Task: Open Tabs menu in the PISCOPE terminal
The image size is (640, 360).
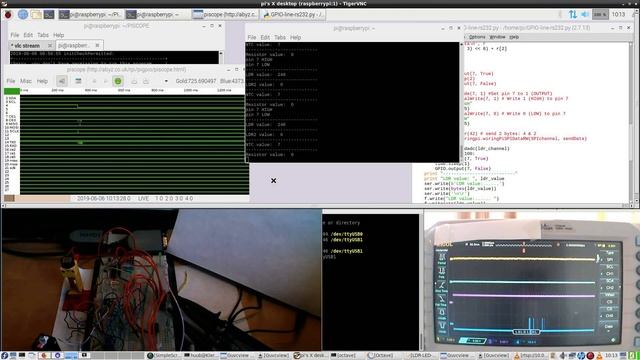Action: click(43, 35)
